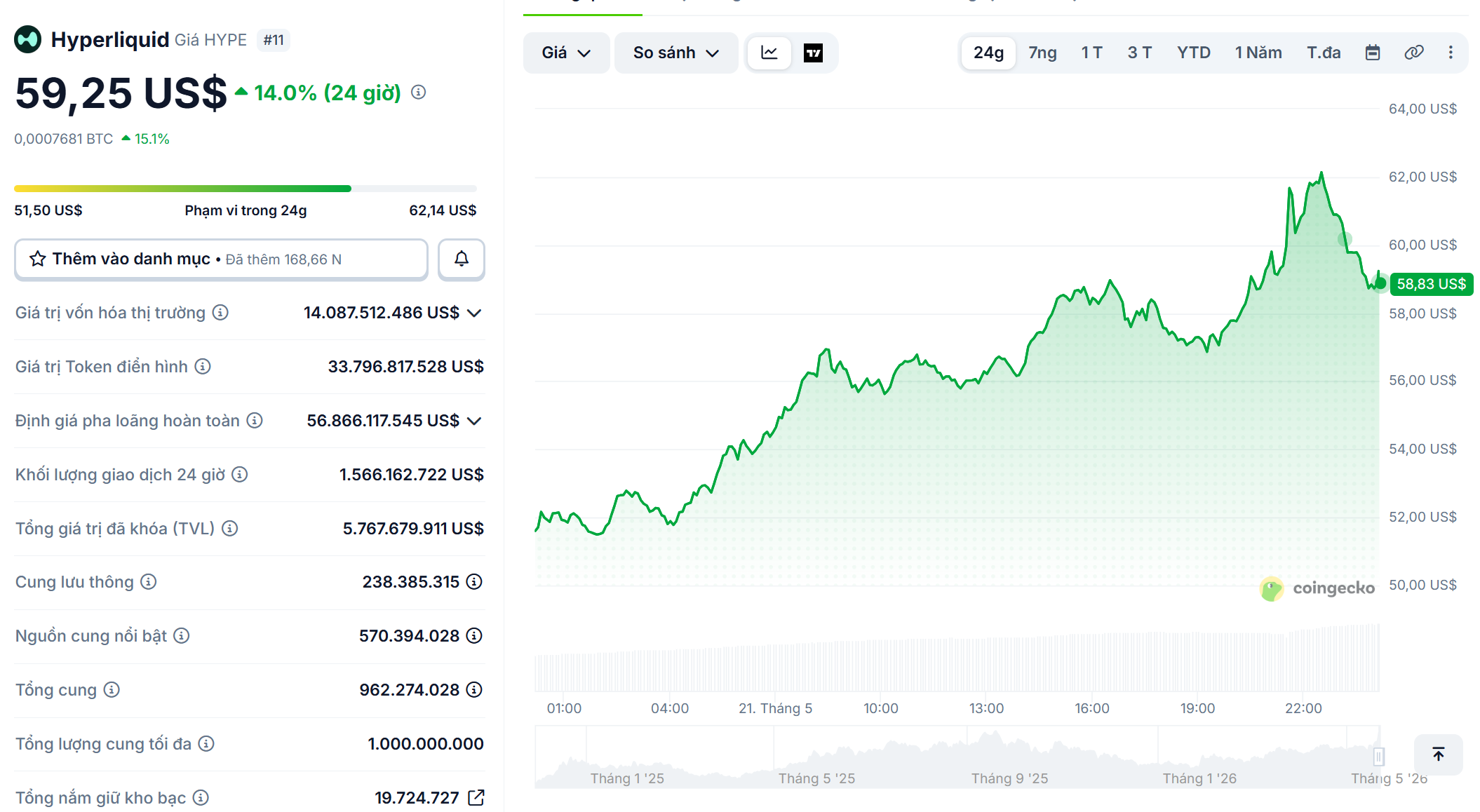
Task: Click the 1.000.000.000 max supply value
Action: point(426,744)
